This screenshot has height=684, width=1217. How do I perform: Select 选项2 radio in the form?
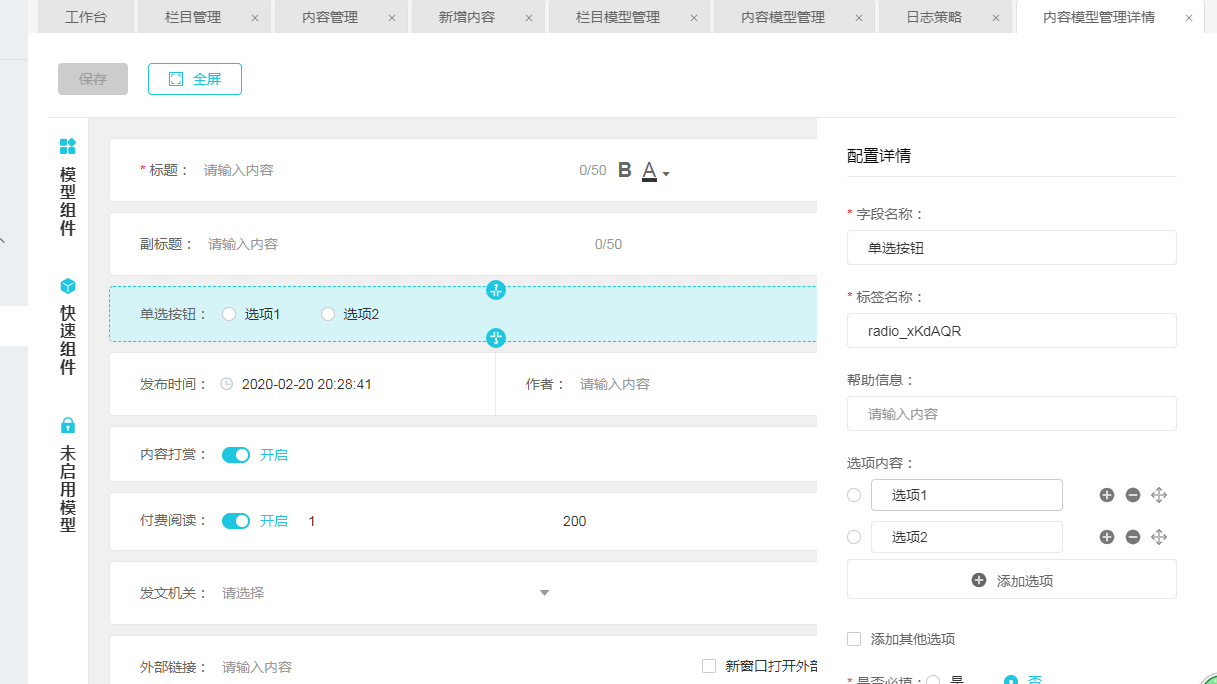(x=328, y=314)
